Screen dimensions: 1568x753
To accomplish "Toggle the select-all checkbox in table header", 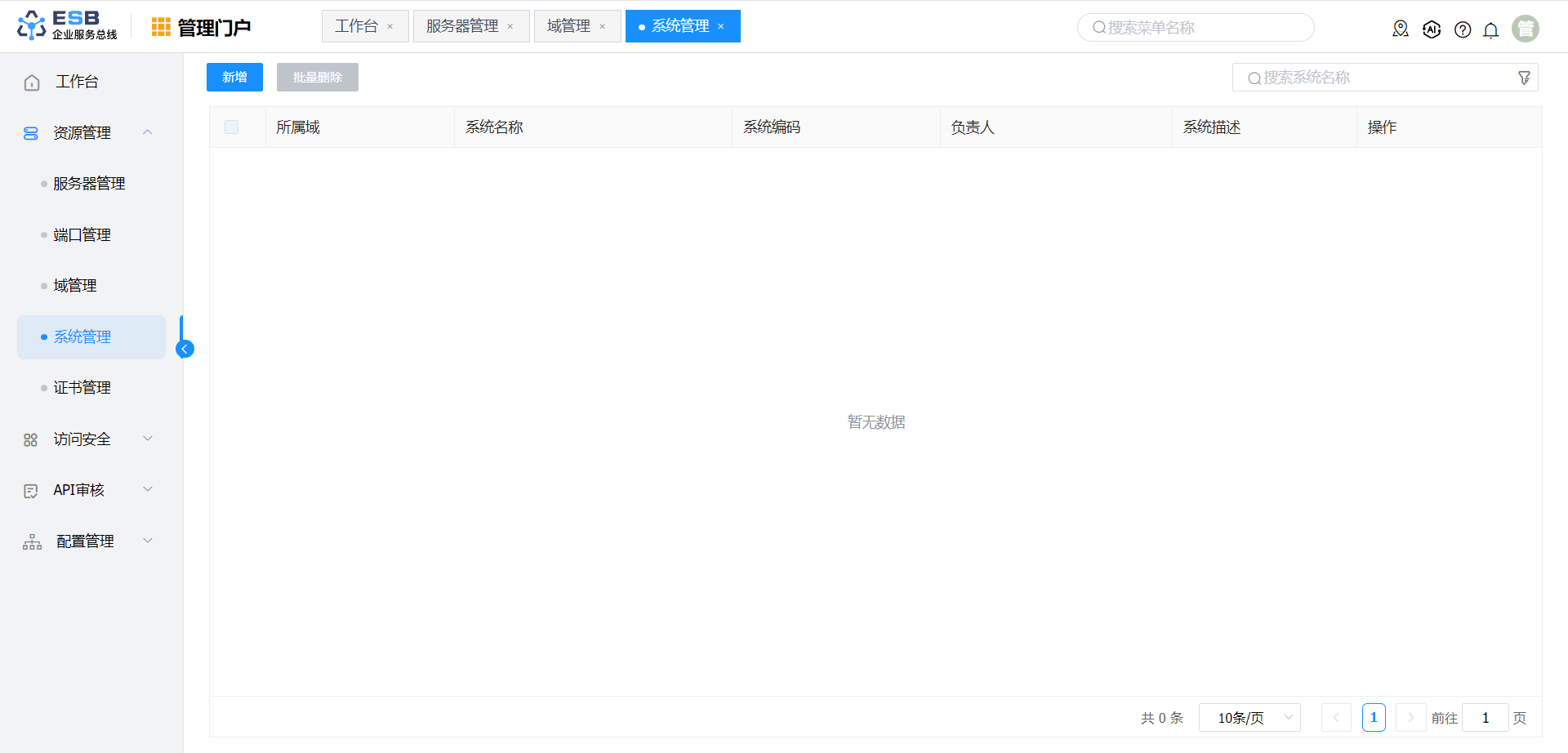I will (232, 127).
